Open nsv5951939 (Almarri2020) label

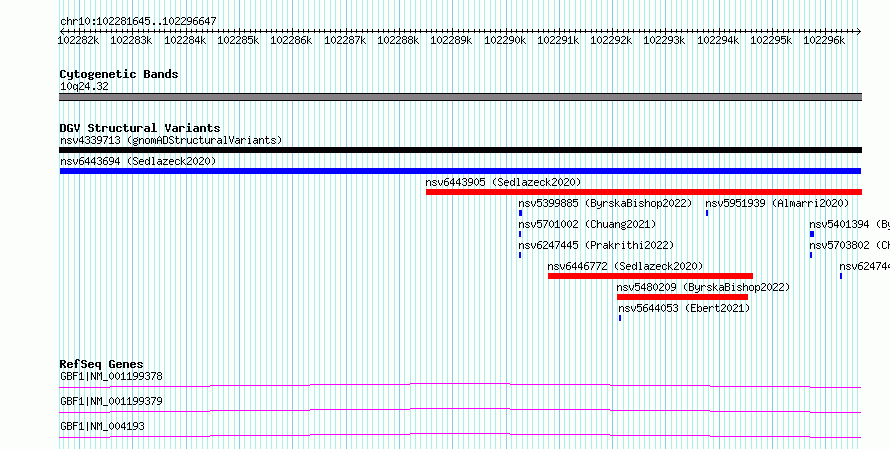[x=777, y=203]
